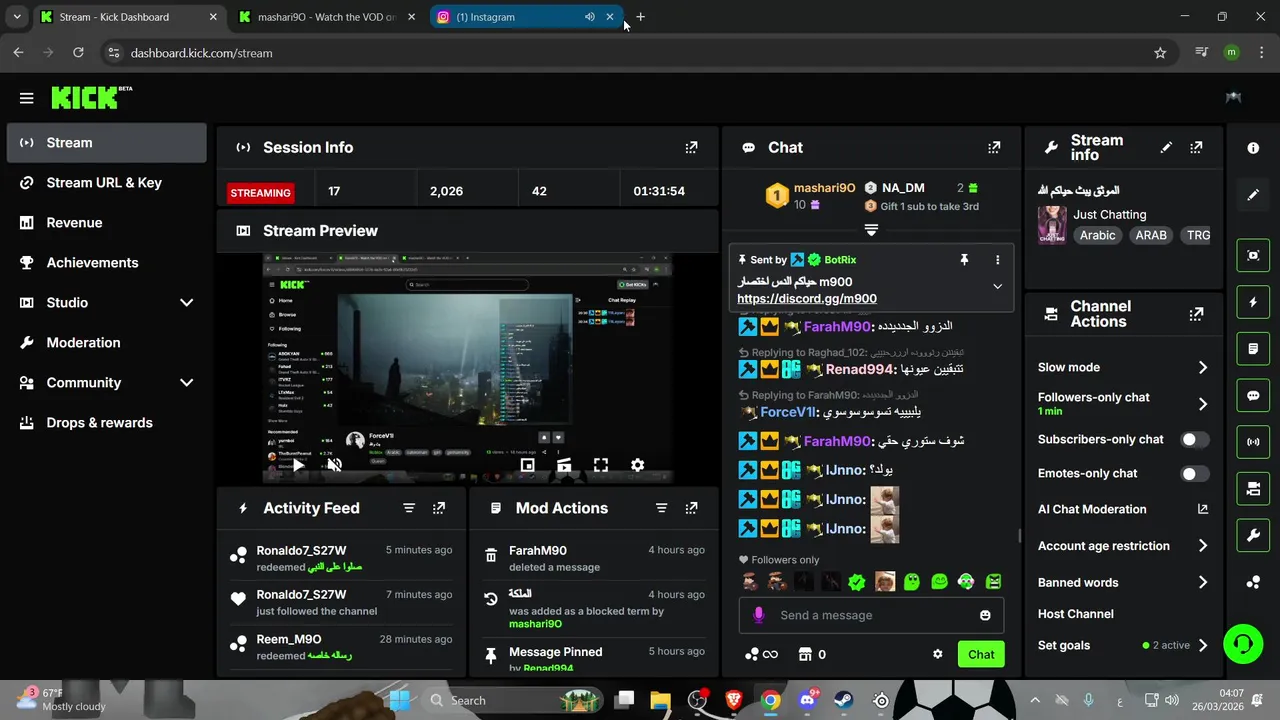This screenshot has width=1280, height=720.
Task: Open Stream URL & Key page
Action: tap(106, 183)
